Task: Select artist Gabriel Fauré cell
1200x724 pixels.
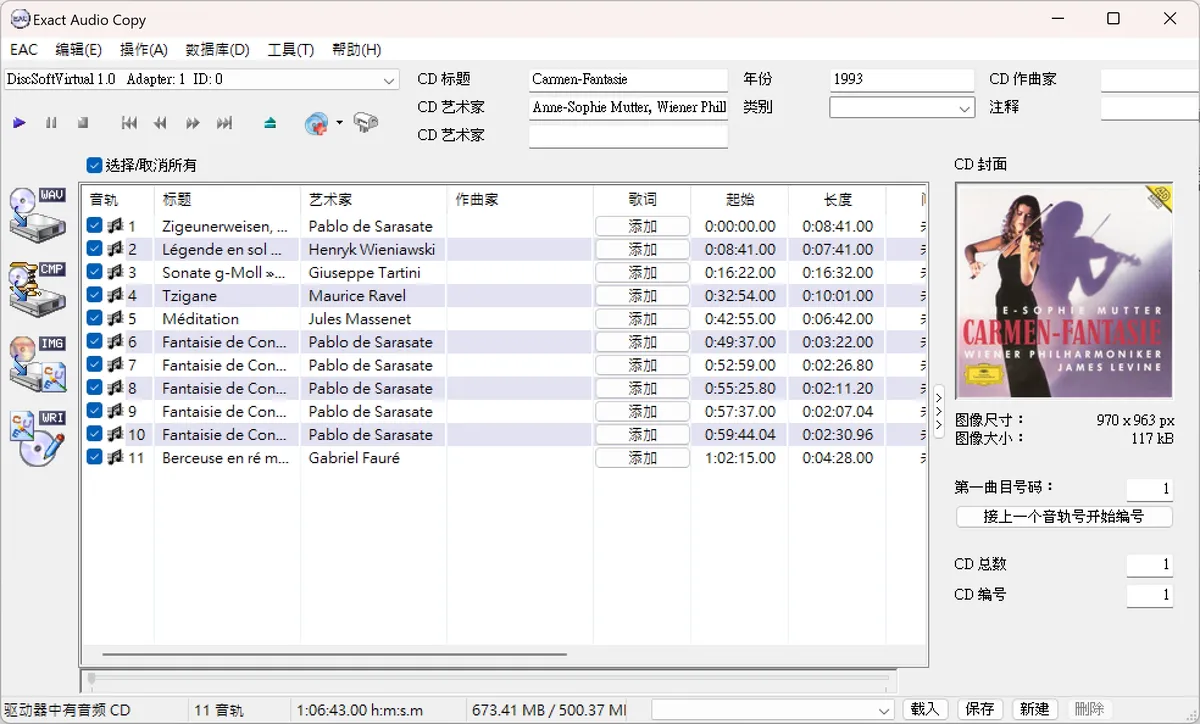Action: pos(354,458)
